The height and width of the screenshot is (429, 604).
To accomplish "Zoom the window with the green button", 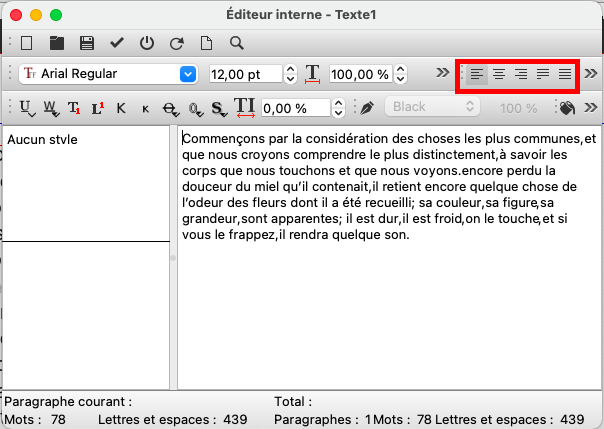I will (x=56, y=15).
